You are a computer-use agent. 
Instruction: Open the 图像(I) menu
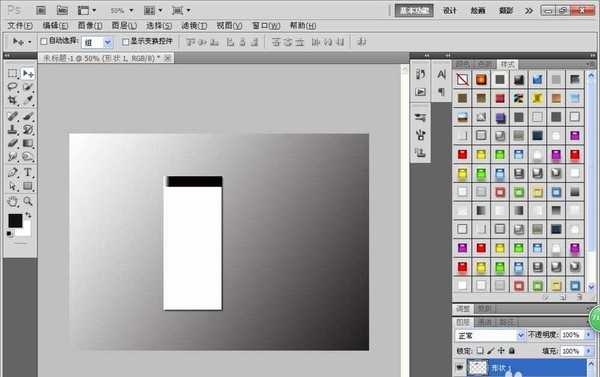pyautogui.click(x=90, y=26)
